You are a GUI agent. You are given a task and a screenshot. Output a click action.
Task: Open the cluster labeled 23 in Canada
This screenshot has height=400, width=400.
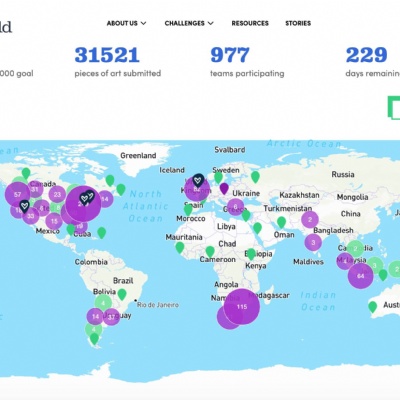point(57,195)
